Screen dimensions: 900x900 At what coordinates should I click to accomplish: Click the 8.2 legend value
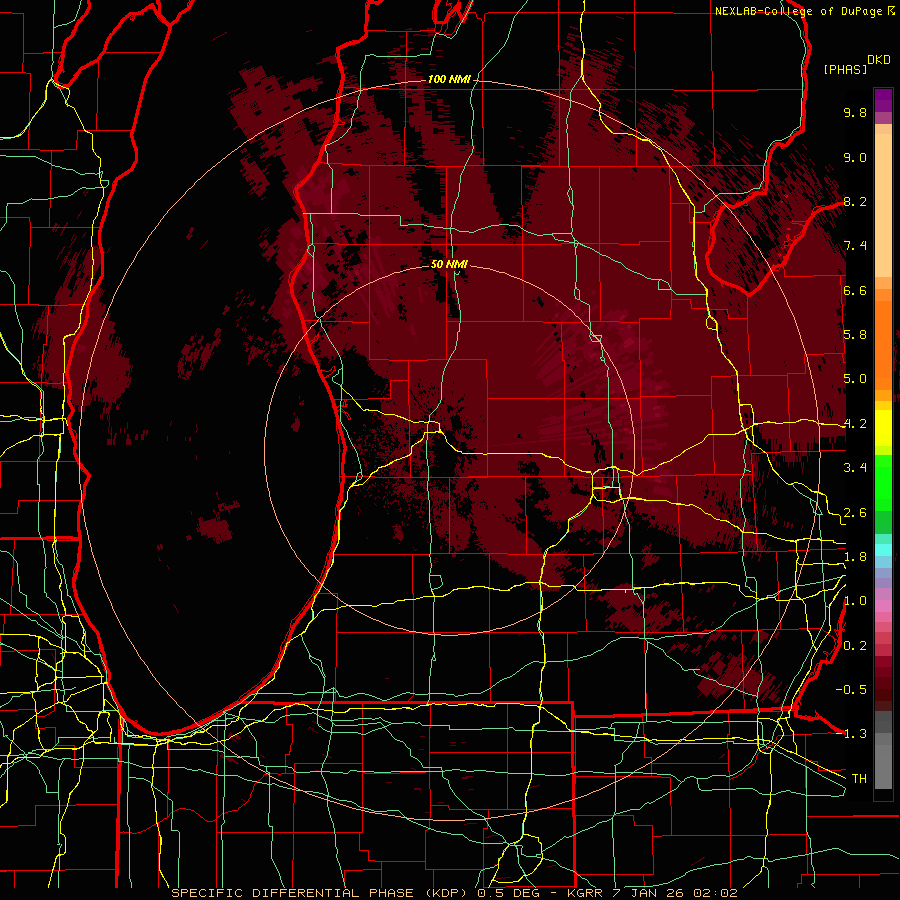(855, 201)
